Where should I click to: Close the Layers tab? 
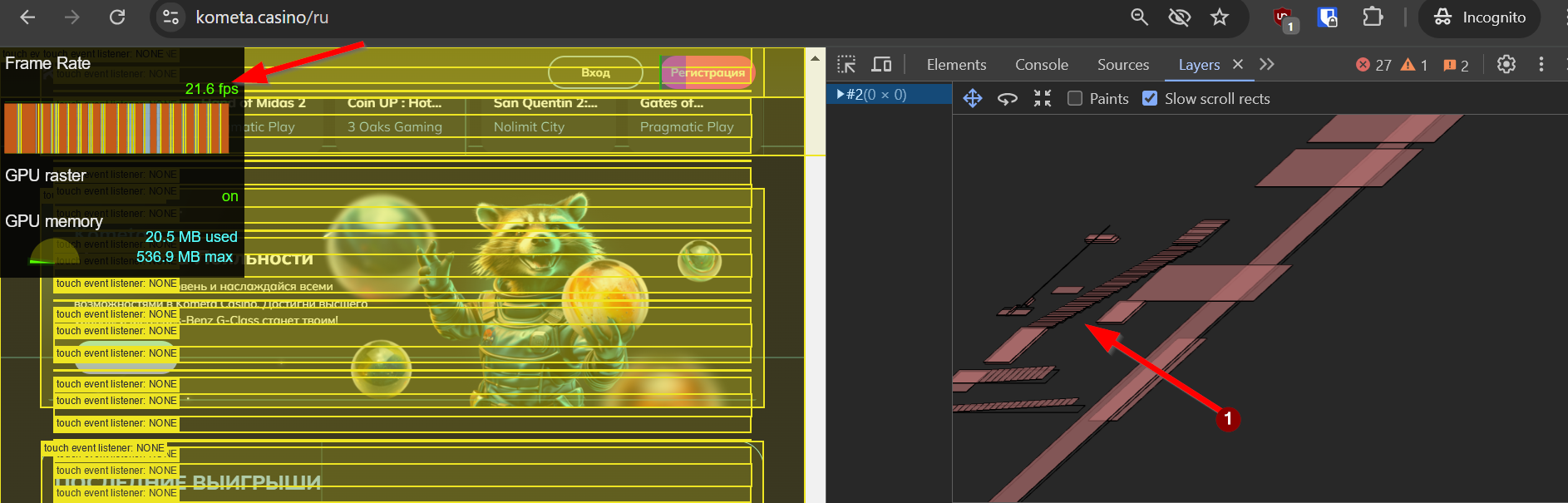click(1238, 65)
